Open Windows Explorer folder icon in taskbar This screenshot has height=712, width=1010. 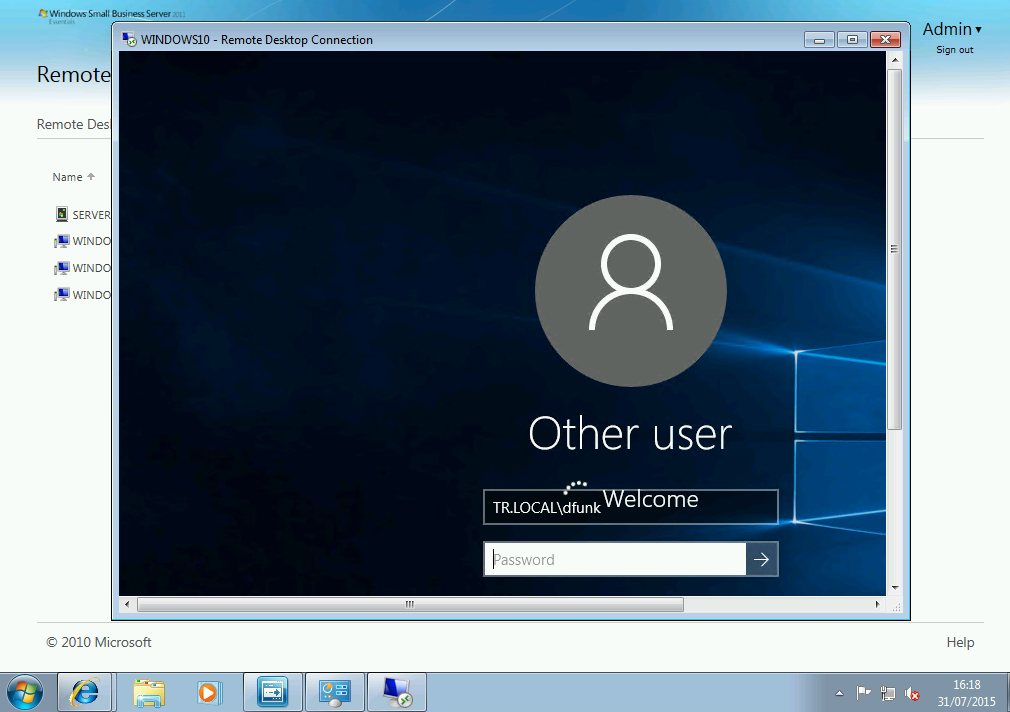click(x=149, y=691)
